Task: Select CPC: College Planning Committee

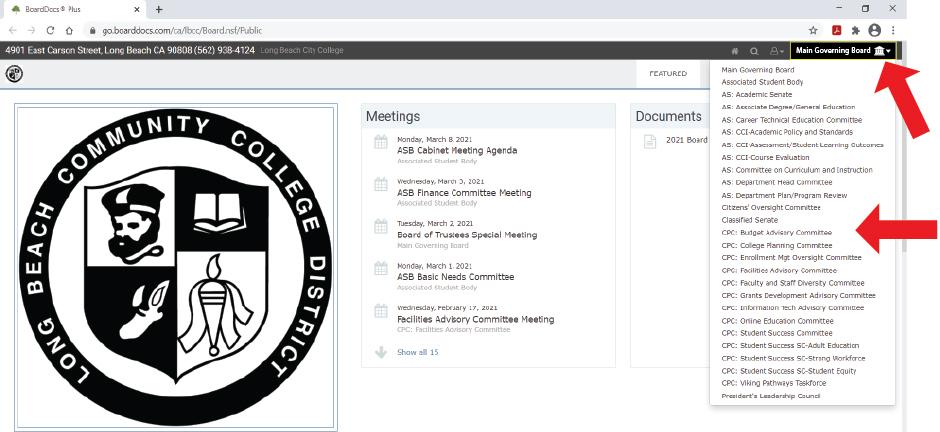Action: pyautogui.click(x=776, y=246)
